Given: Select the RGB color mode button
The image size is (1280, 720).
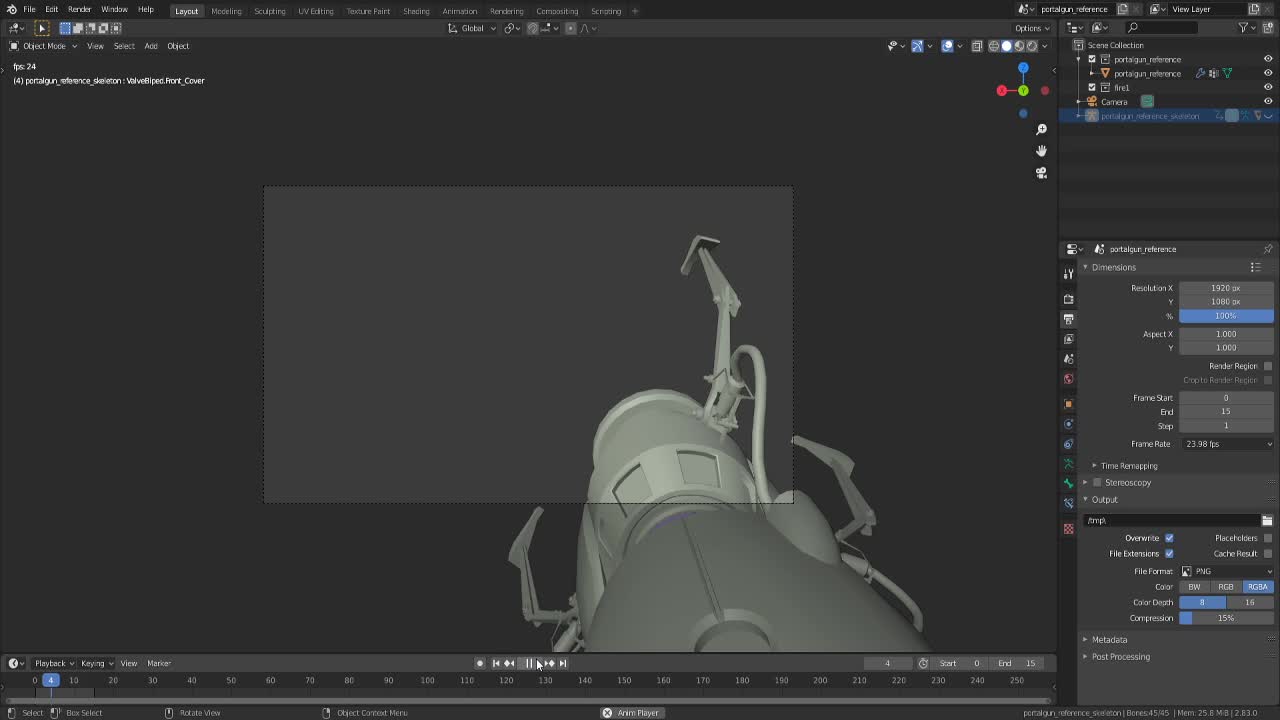Looking at the screenshot, I should pos(1226,587).
